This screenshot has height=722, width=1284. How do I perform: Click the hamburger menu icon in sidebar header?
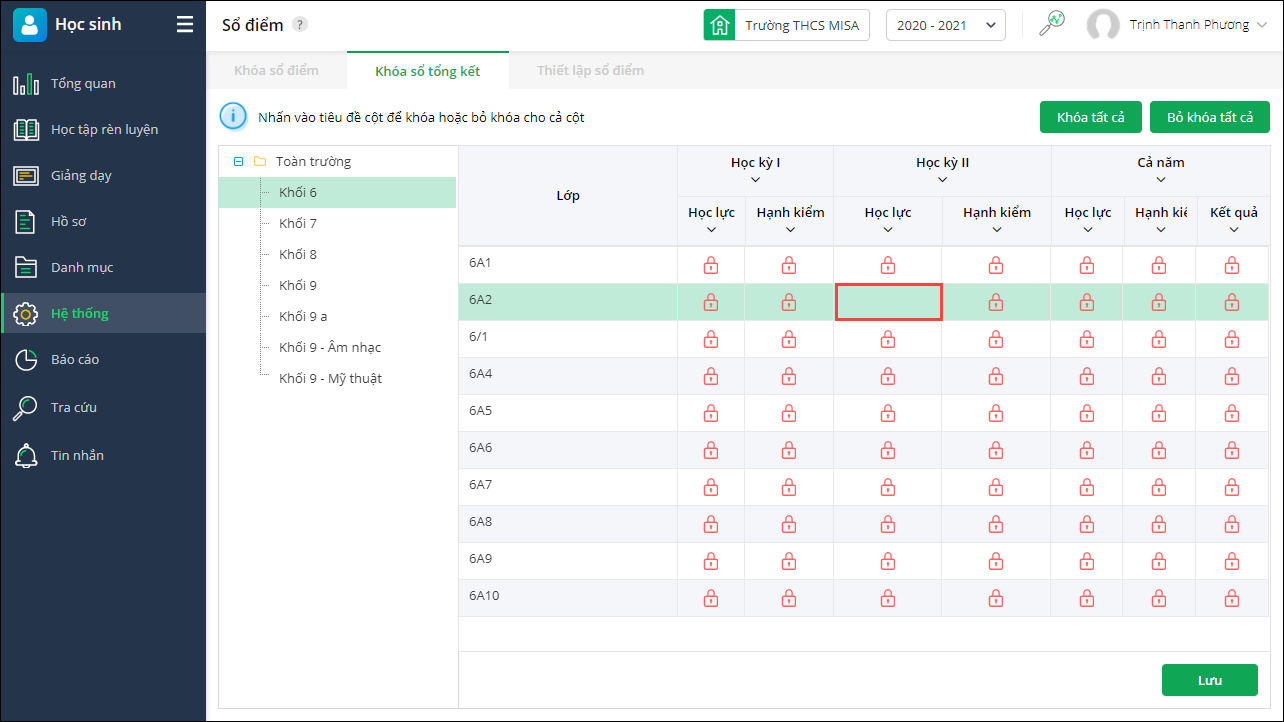(185, 25)
